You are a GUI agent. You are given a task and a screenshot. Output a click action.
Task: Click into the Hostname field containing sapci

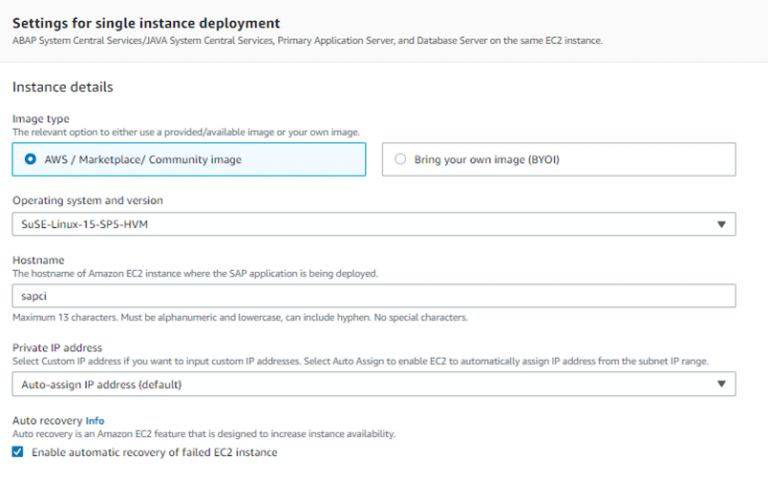click(373, 296)
